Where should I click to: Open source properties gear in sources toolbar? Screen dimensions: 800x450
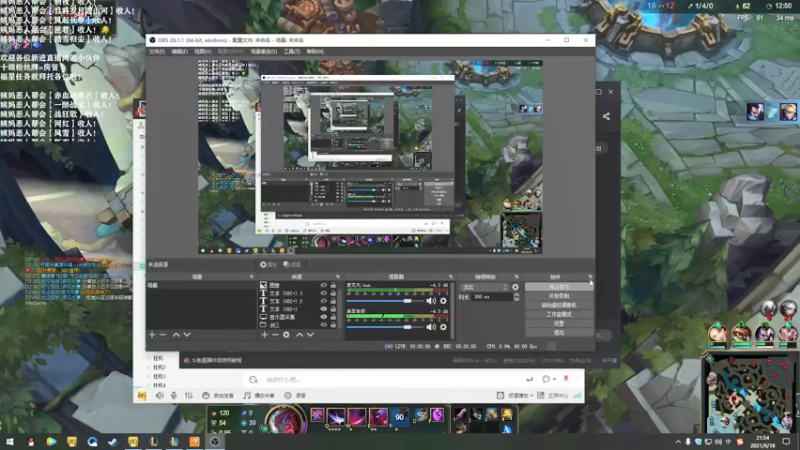click(x=286, y=335)
